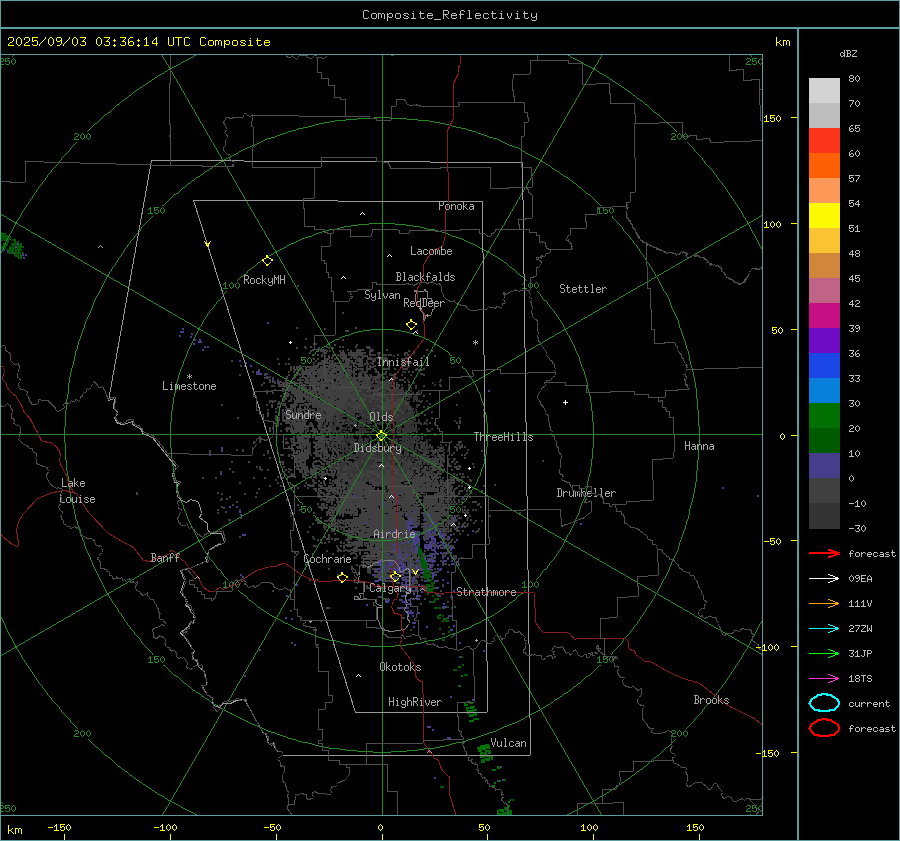Click the cyan current ellipse legend

click(824, 703)
